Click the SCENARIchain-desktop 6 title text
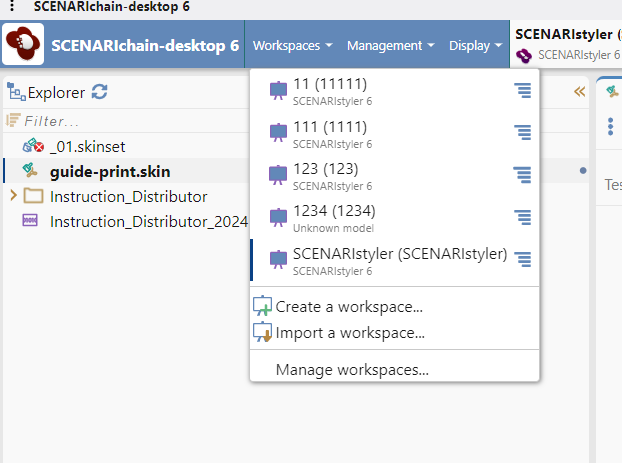The width and height of the screenshot is (622, 463). pos(145,46)
